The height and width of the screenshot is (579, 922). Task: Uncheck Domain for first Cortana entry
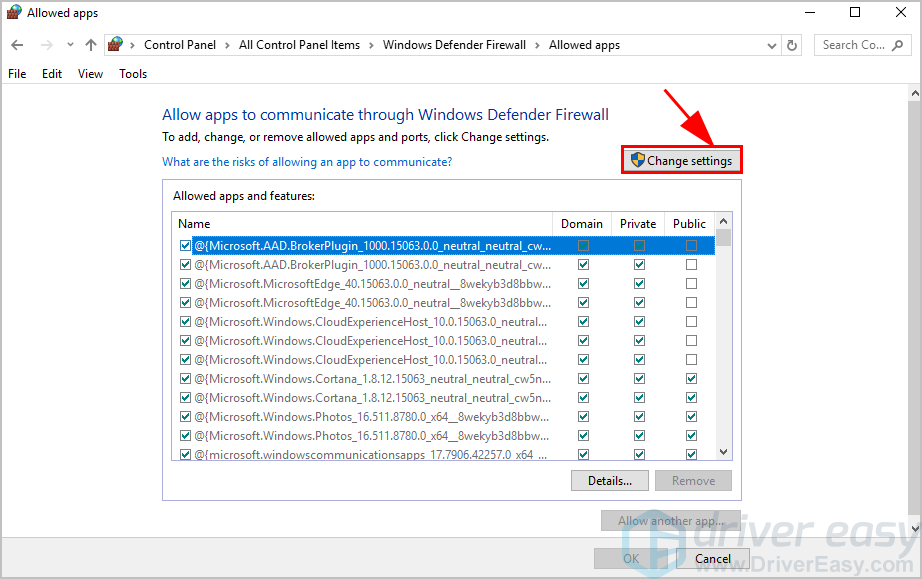(583, 379)
